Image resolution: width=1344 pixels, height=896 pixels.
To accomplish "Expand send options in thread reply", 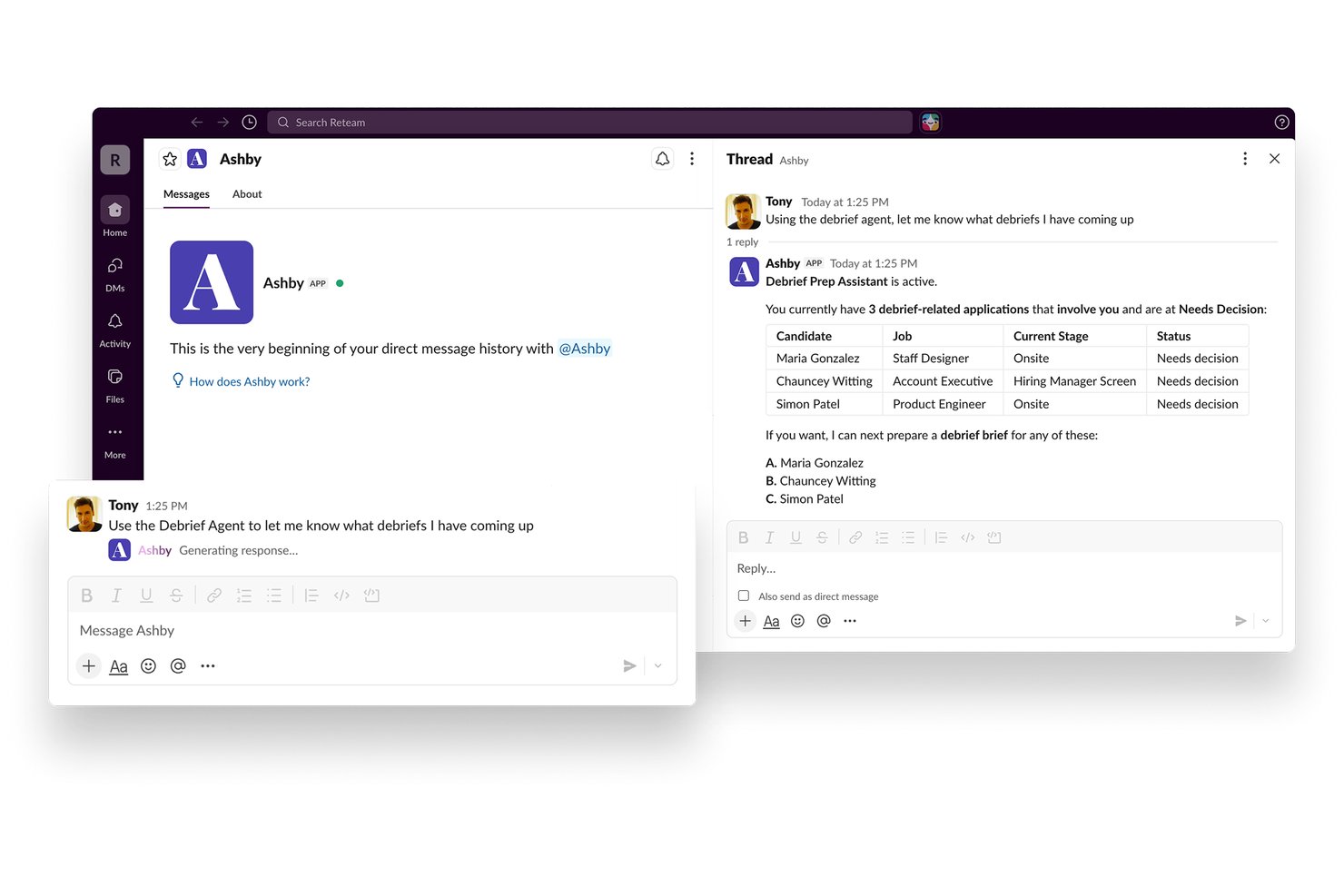I will pyautogui.click(x=1266, y=621).
